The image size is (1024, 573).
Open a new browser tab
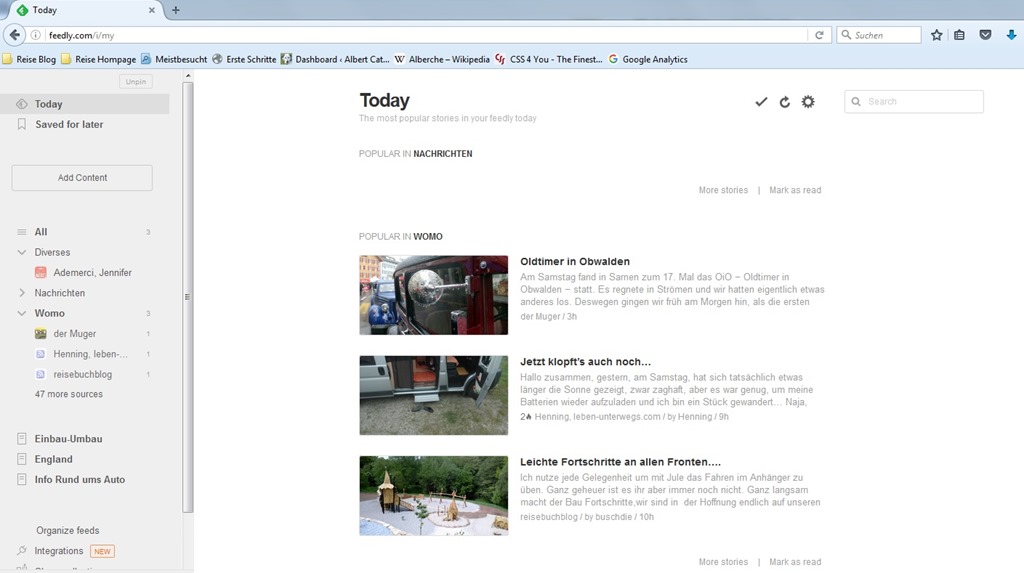click(x=176, y=10)
